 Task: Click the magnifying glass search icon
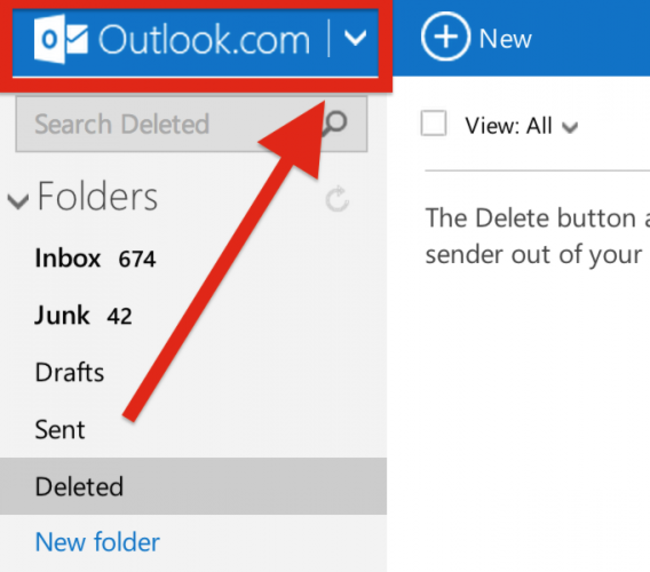[x=334, y=123]
